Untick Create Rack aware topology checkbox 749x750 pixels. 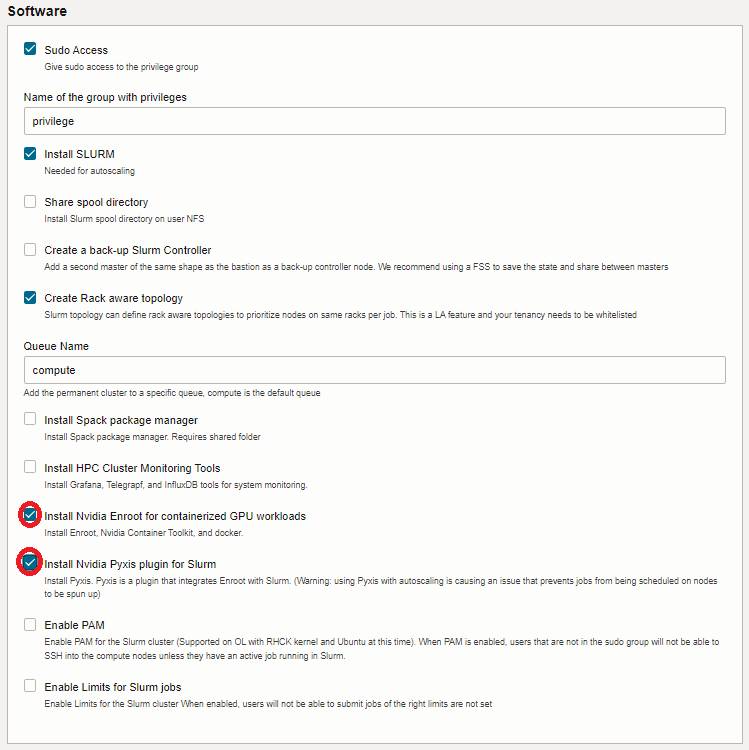click(x=30, y=298)
